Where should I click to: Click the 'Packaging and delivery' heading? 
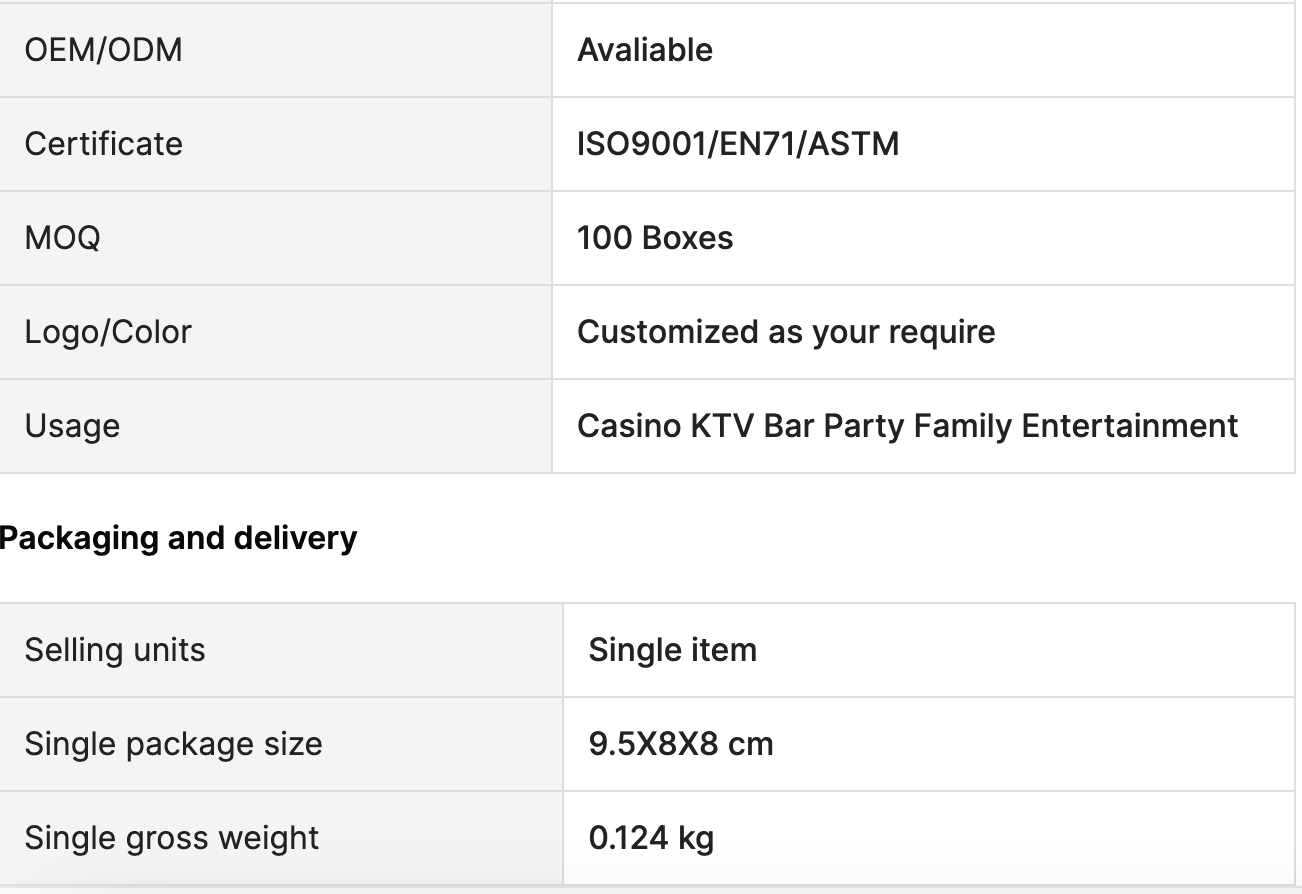click(x=178, y=538)
